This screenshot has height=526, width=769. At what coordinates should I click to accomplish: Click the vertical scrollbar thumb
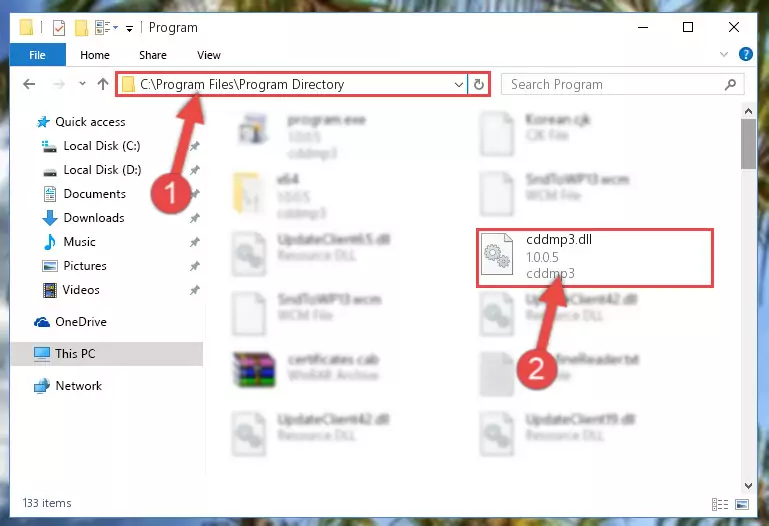[x=748, y=144]
